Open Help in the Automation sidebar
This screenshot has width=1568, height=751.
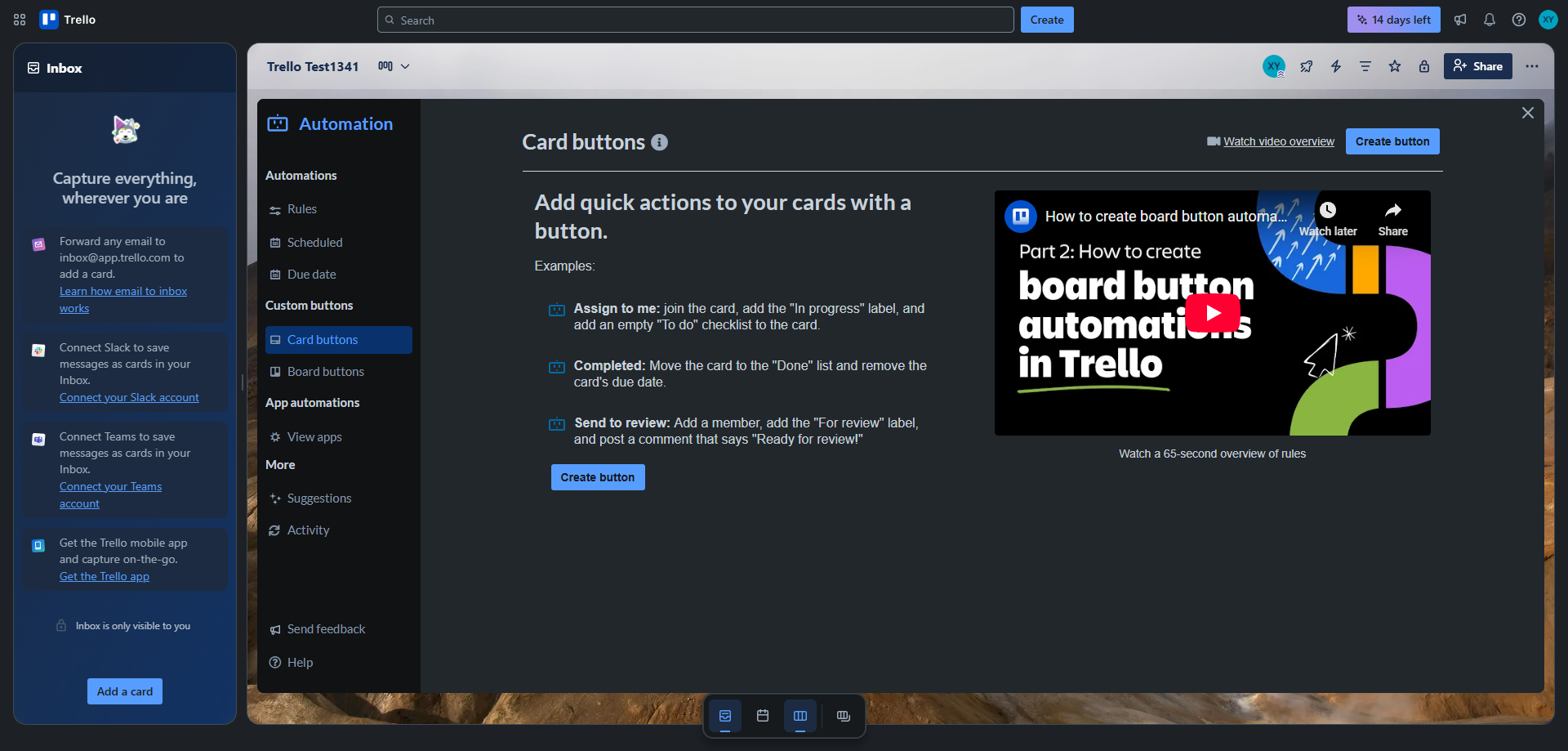(338, 663)
